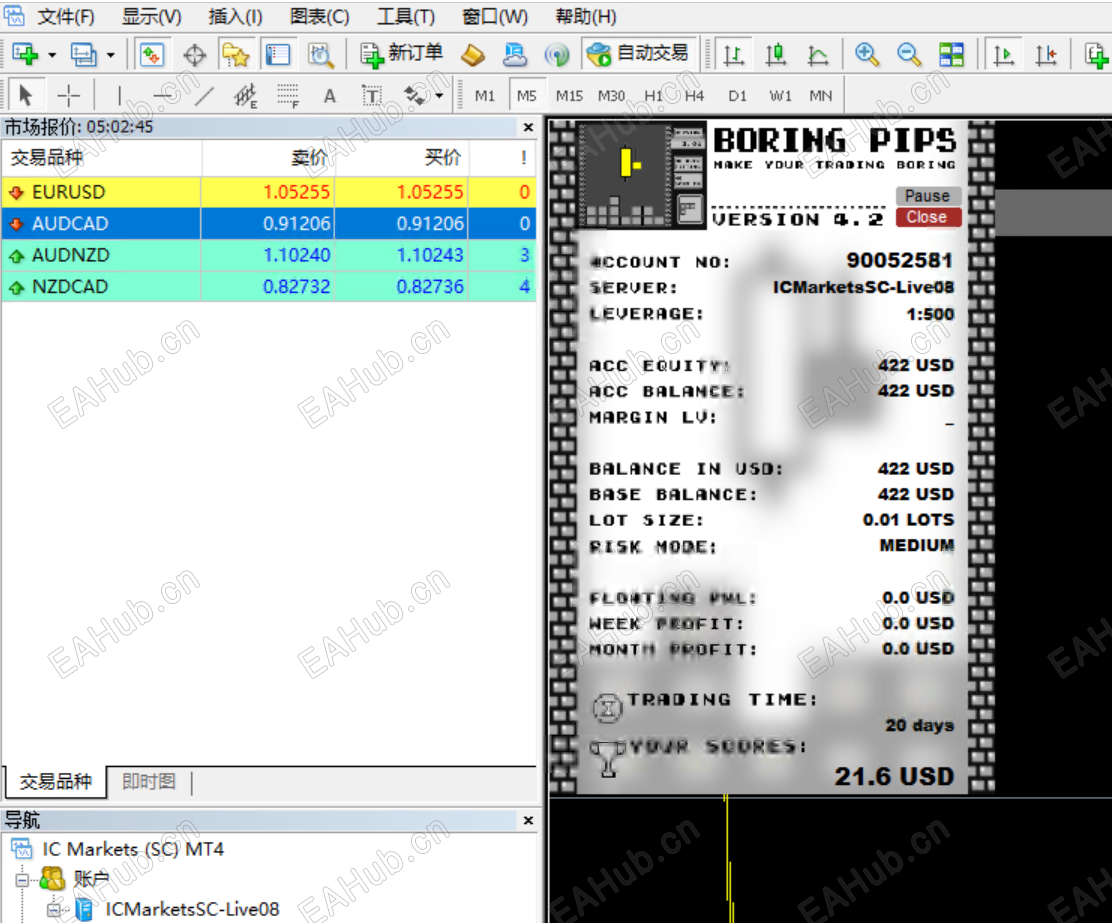Expand the arrows objects dropdown
This screenshot has width=1112, height=923.
[440, 96]
